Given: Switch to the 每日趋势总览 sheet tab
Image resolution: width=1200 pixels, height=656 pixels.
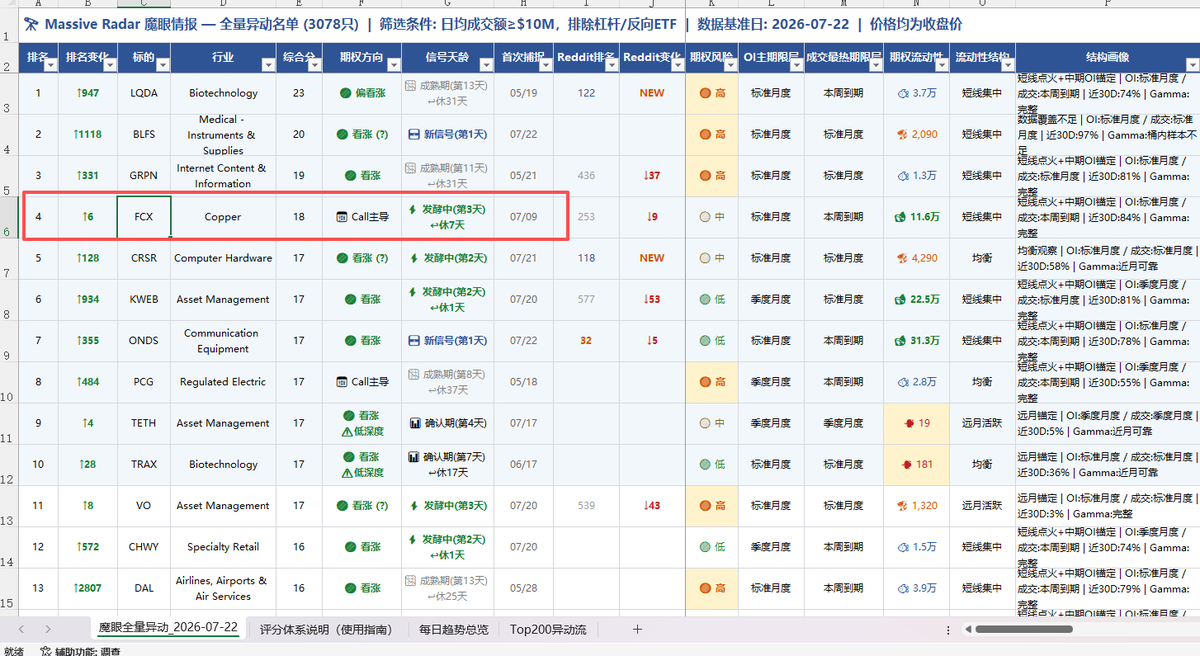Looking at the screenshot, I should click(x=453, y=629).
